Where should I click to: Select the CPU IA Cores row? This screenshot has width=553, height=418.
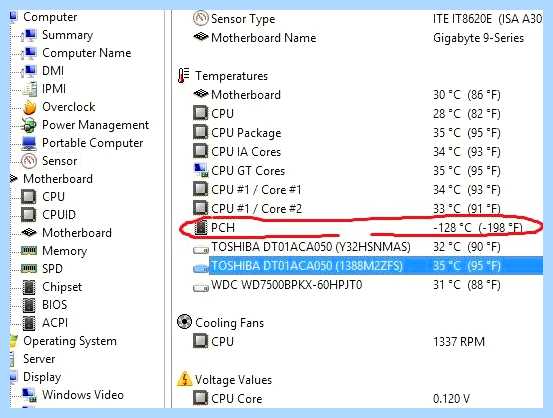tap(347, 152)
